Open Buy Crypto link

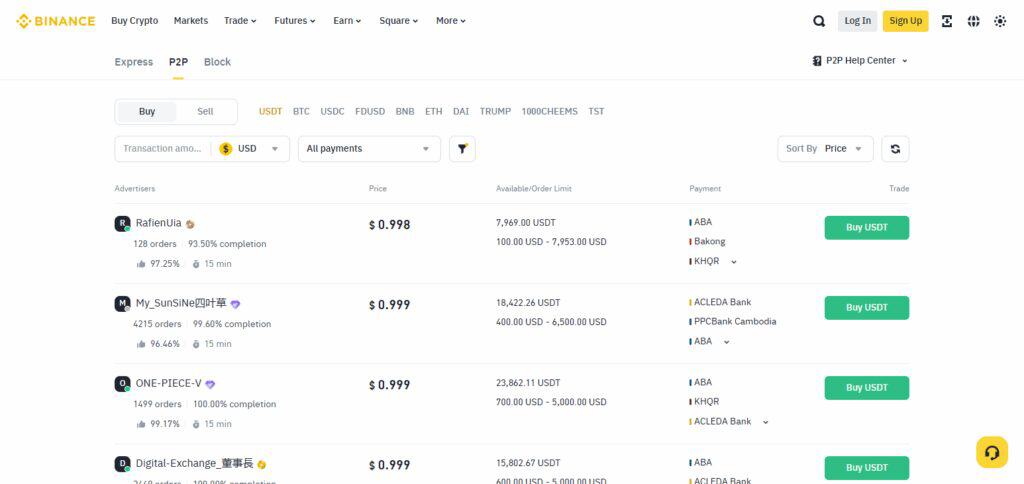point(135,21)
